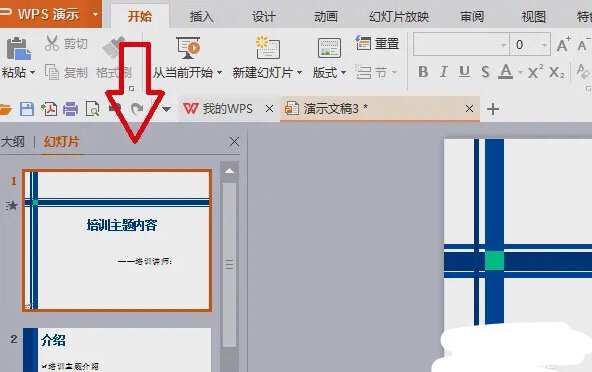This screenshot has height=372, width=592.
Task: Toggle Italic formatting
Action: coord(444,72)
